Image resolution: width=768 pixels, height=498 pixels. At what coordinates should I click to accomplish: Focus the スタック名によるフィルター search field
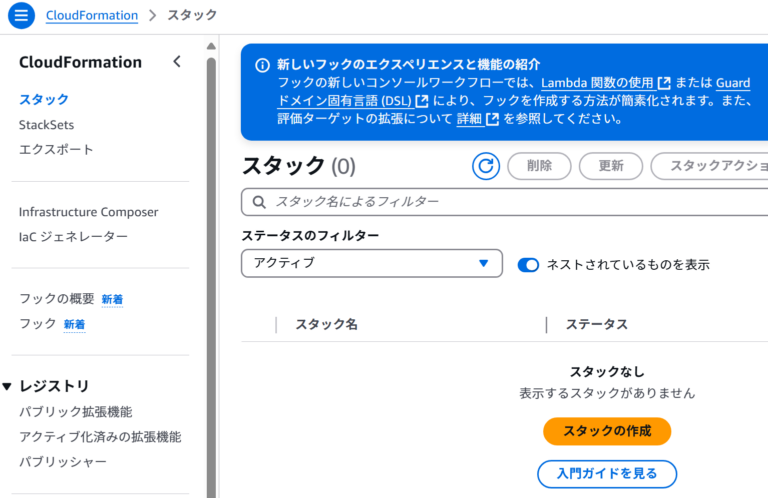coord(504,202)
